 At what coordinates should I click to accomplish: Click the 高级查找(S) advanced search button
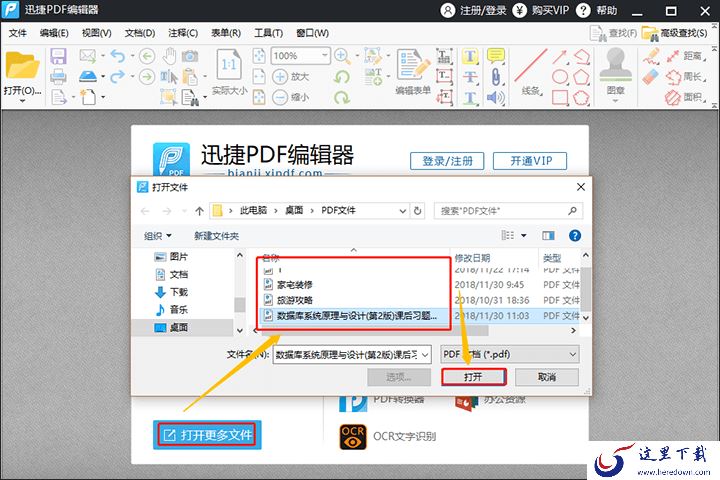coord(675,33)
